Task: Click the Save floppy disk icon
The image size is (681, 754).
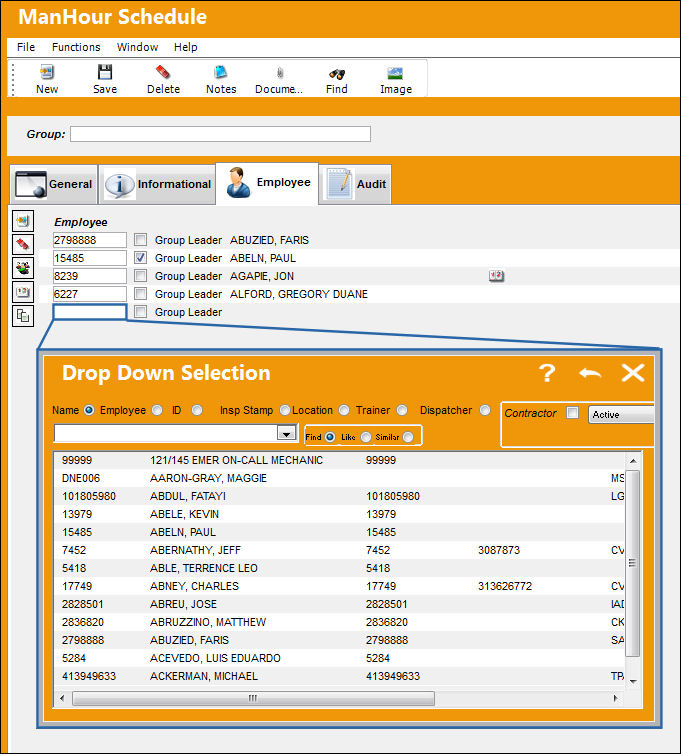Action: pos(104,72)
